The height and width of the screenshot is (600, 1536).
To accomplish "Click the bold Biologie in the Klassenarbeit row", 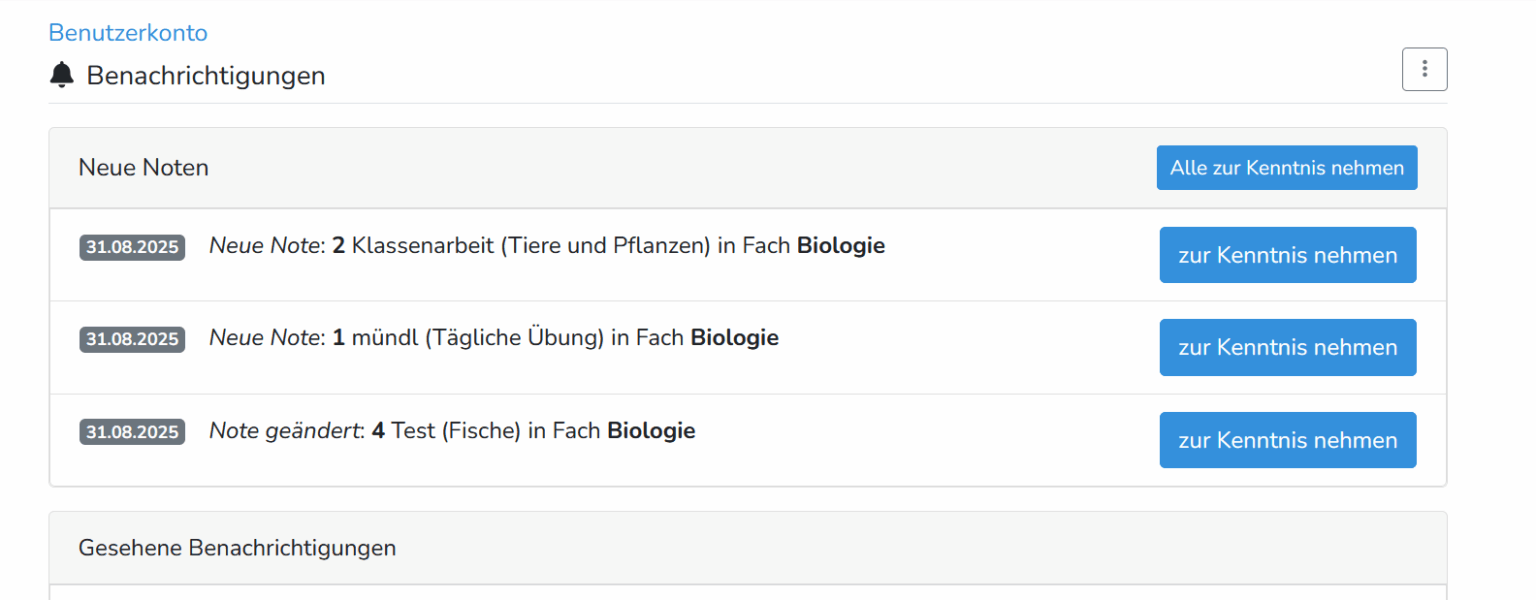I will click(840, 246).
